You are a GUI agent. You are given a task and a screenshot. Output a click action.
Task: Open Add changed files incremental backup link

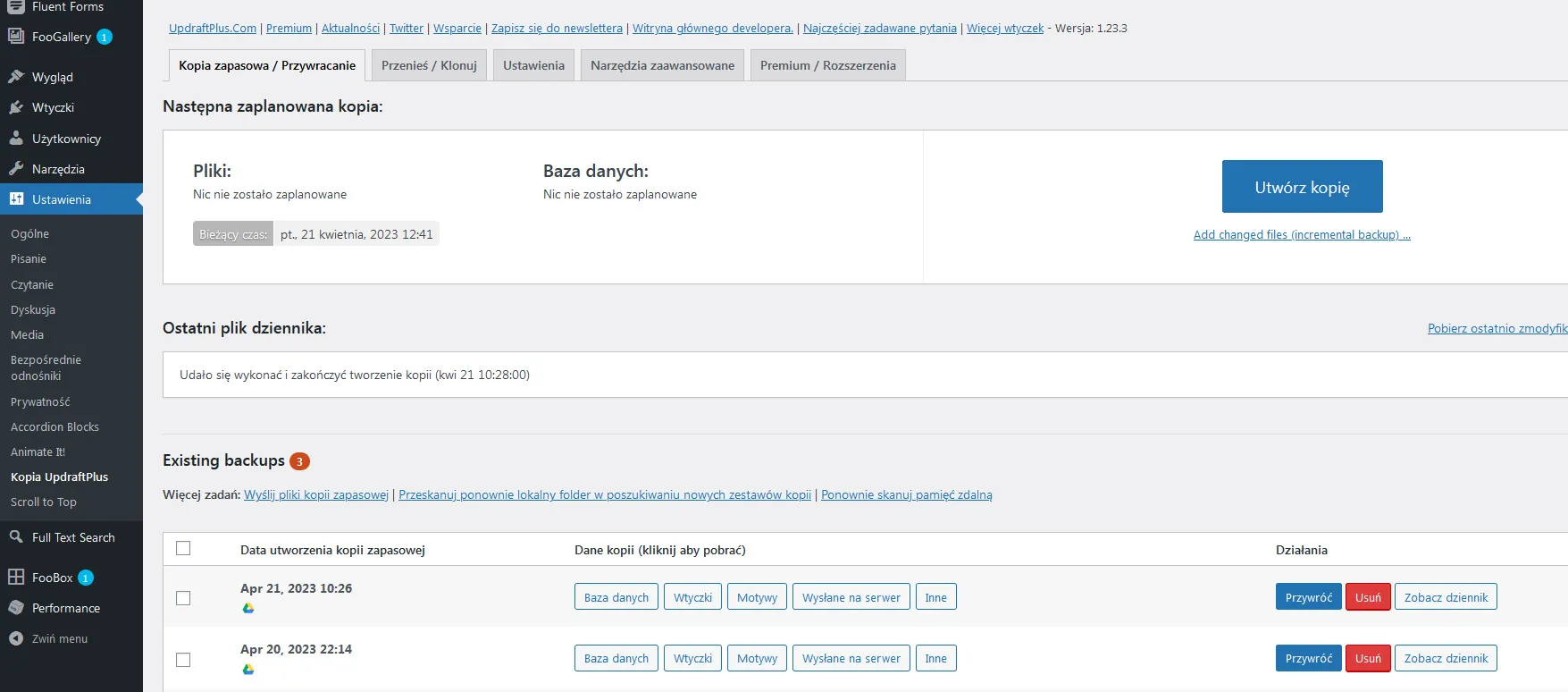tap(1301, 235)
